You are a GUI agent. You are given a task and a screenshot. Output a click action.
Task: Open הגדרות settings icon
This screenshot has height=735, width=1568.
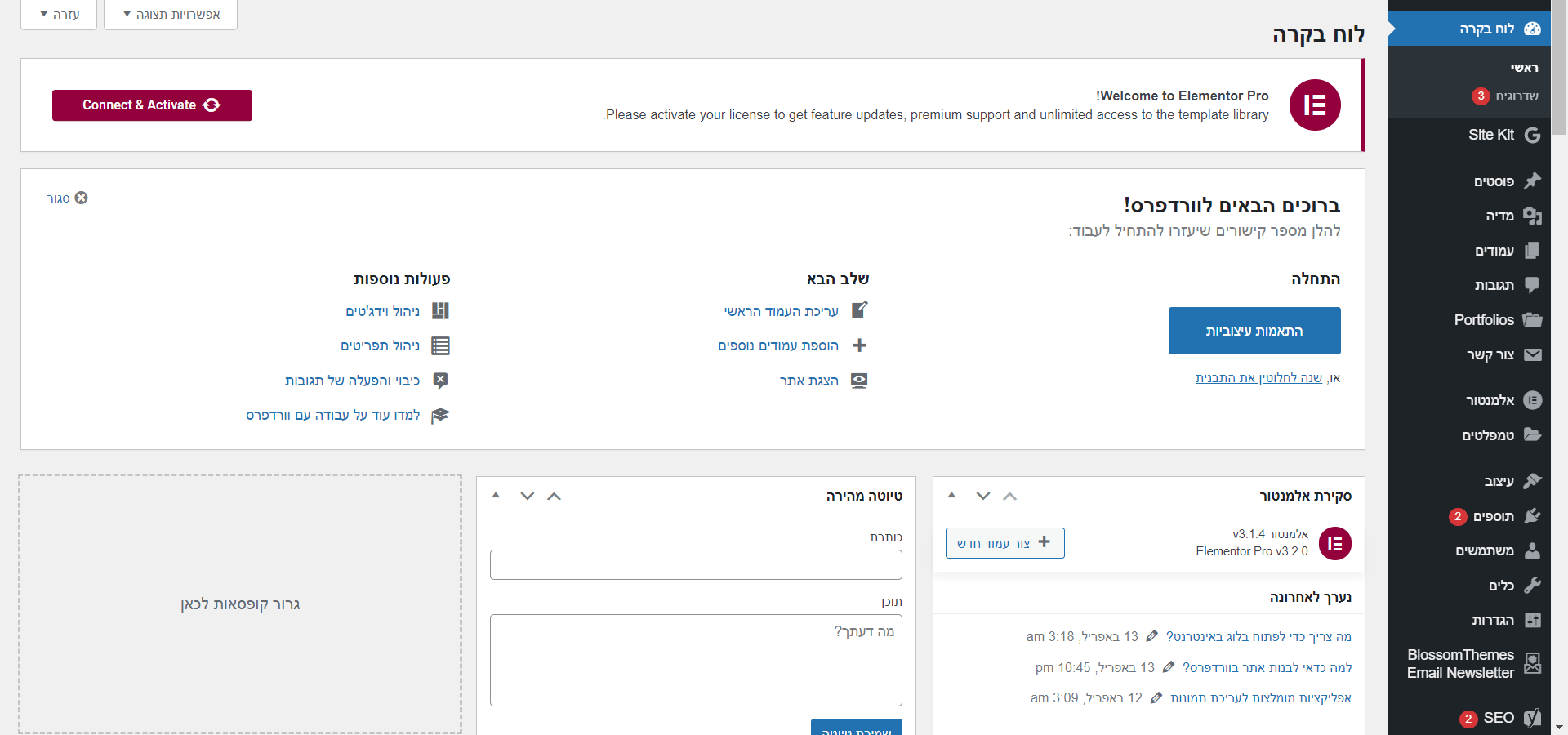[1533, 620]
